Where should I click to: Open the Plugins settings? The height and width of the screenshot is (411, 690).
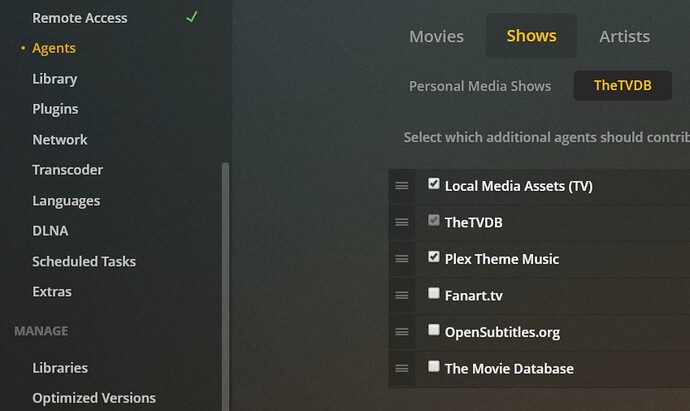(x=55, y=109)
